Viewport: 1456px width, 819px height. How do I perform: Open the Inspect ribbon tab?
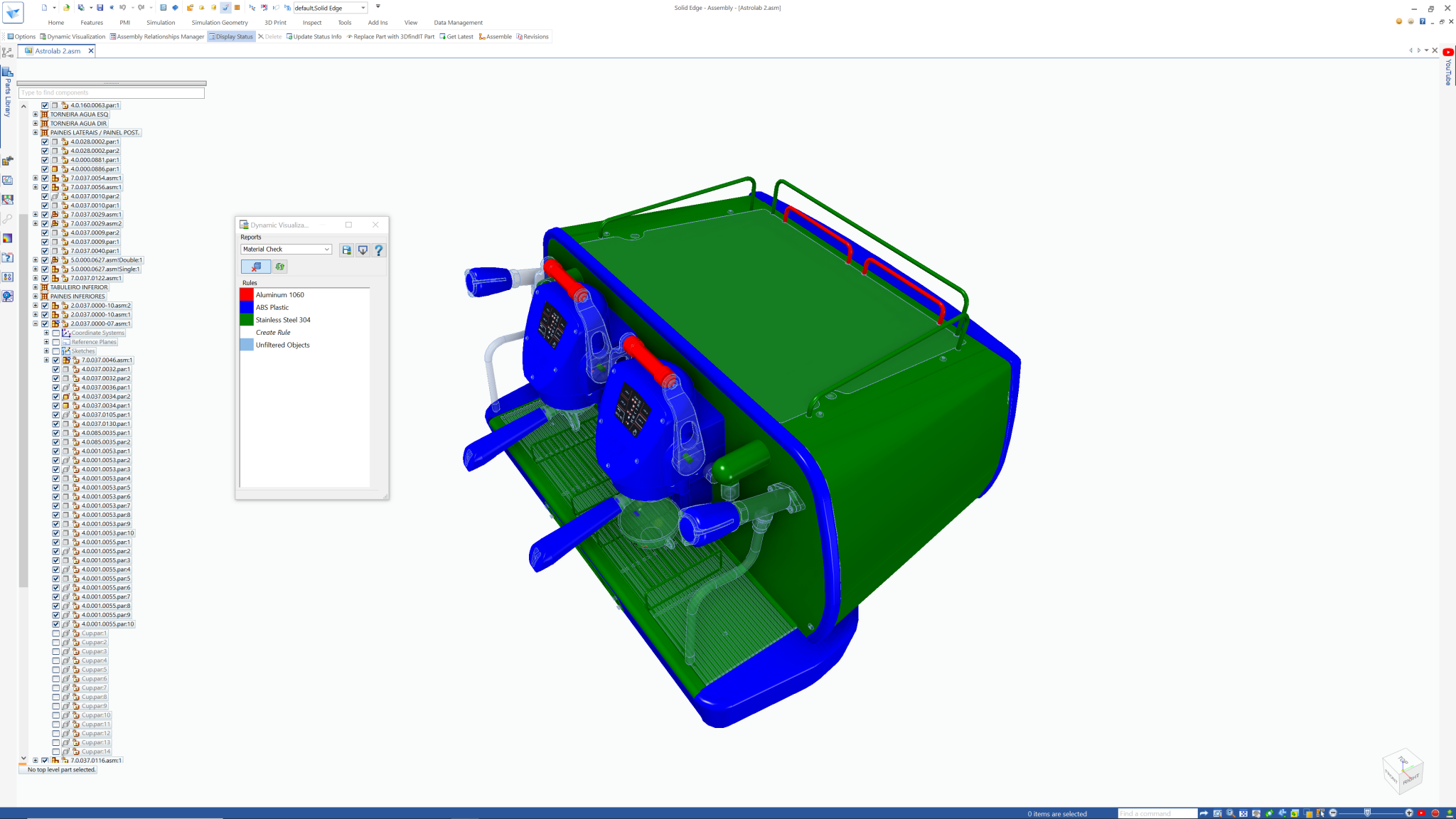click(x=311, y=23)
